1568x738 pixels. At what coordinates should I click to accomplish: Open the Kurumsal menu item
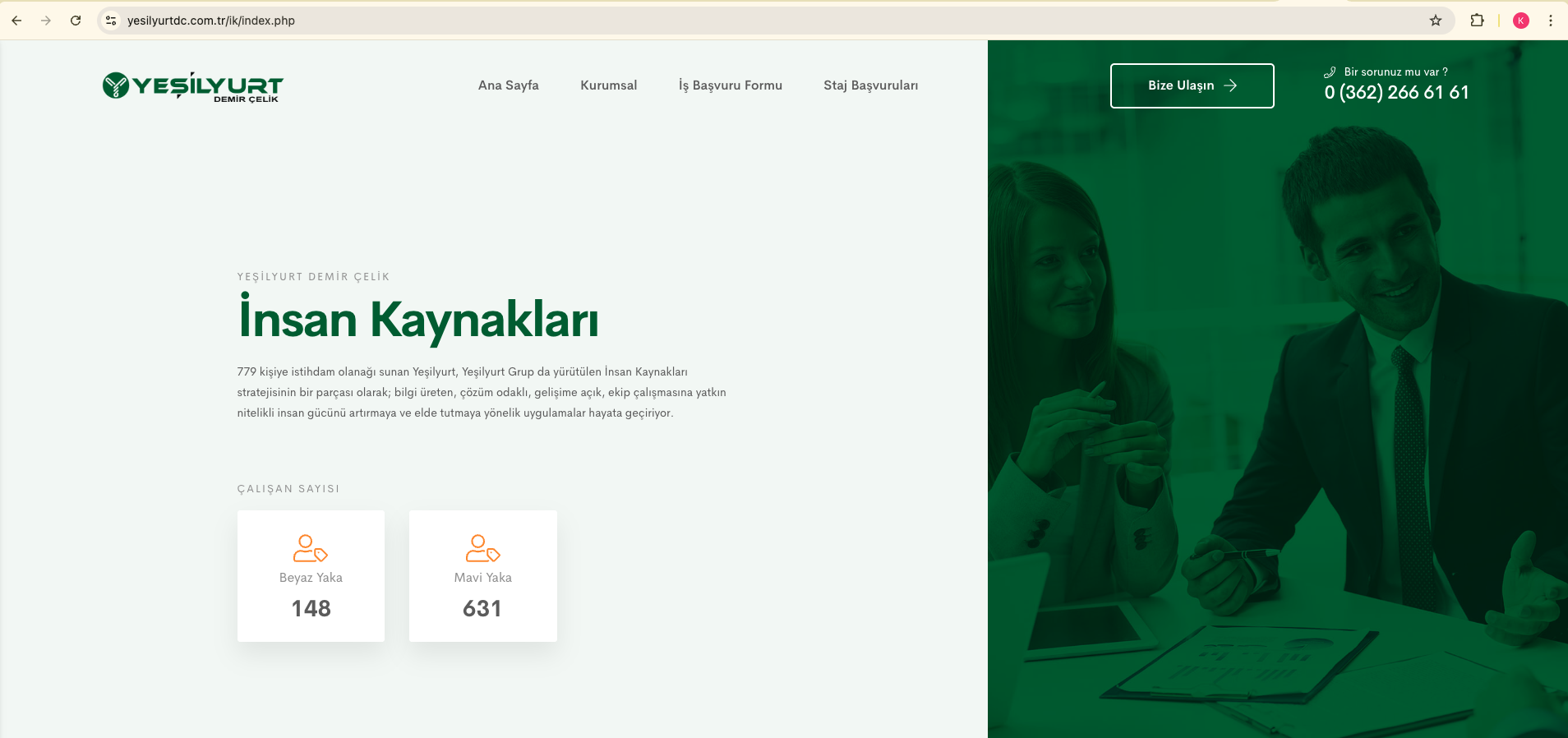tap(609, 85)
